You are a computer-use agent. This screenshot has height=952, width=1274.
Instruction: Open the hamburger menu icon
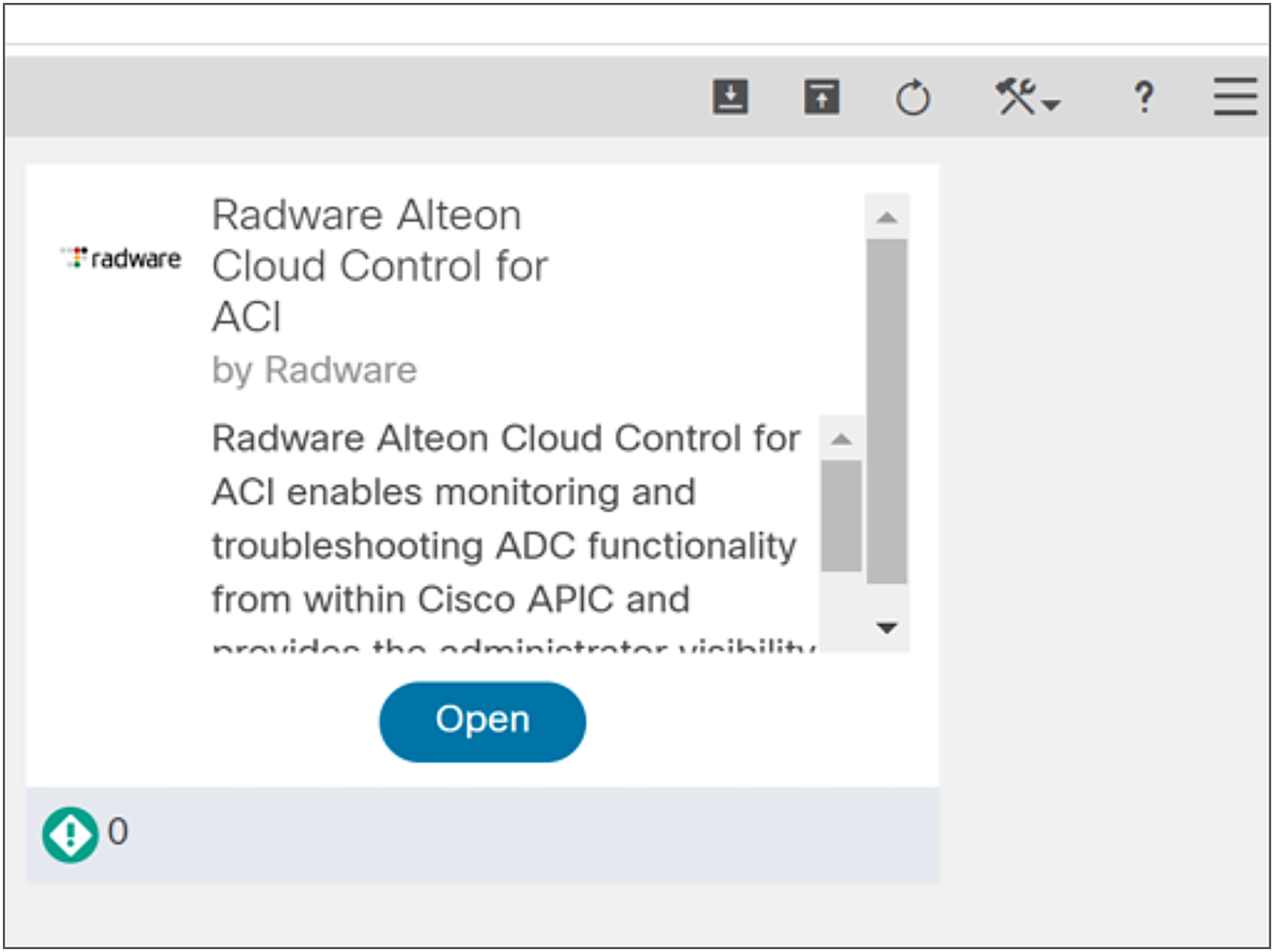[x=1234, y=97]
